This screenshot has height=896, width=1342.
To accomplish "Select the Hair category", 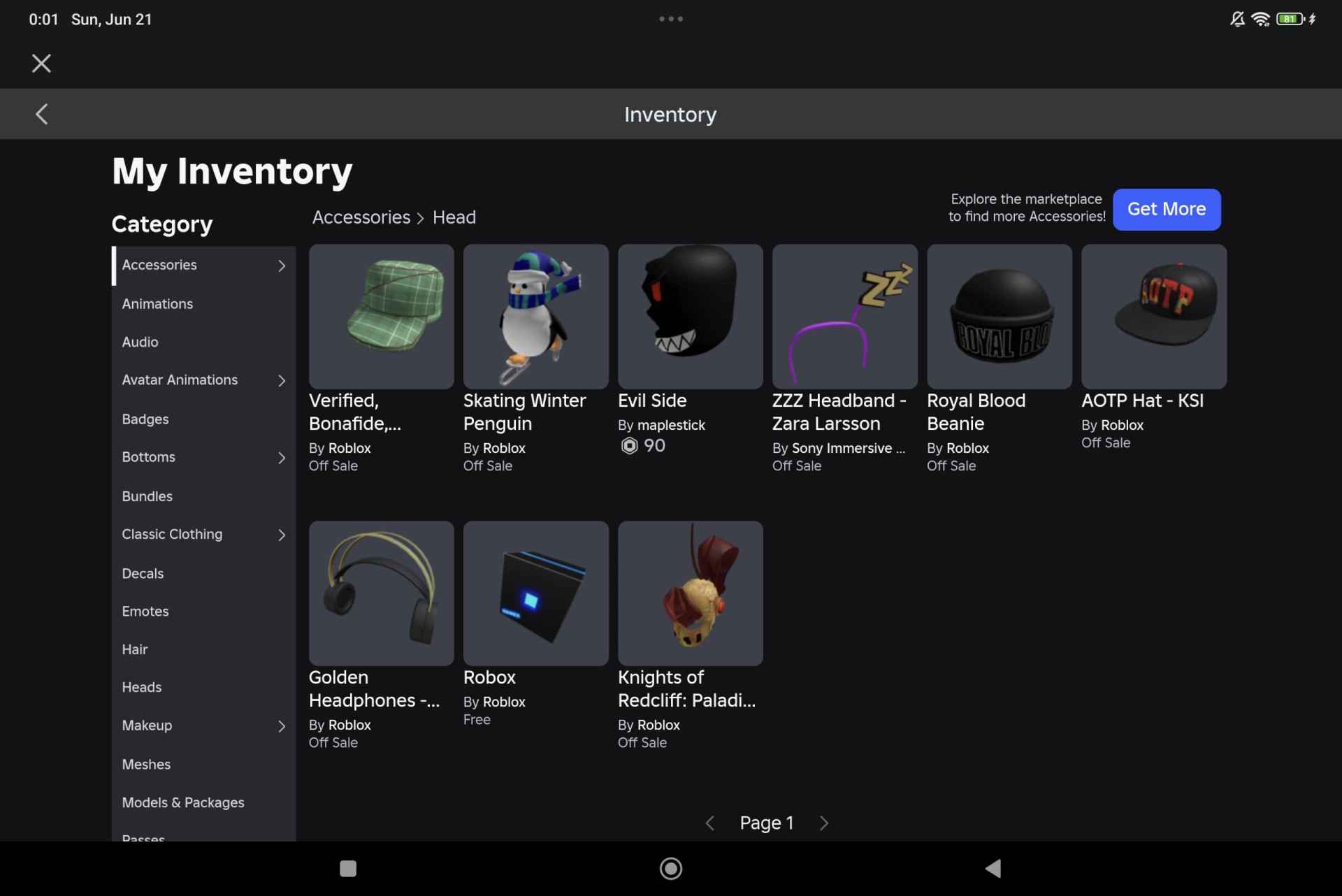I will coord(203,649).
